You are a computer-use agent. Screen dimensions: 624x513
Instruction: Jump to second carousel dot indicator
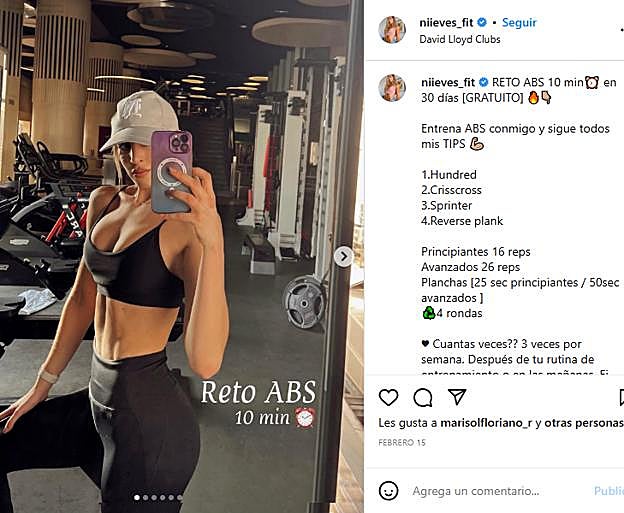click(x=145, y=497)
